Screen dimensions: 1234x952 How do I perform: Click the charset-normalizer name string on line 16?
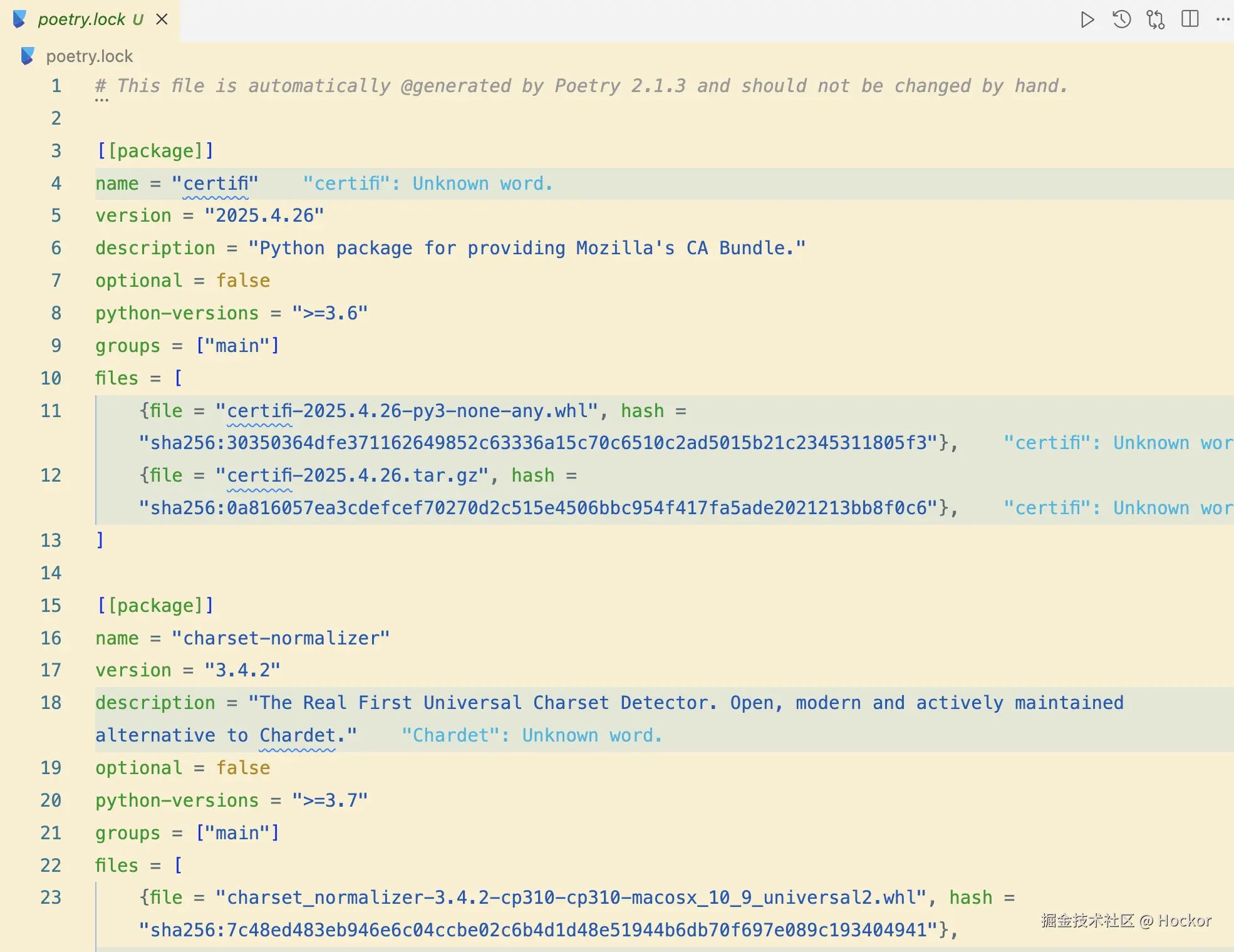pyautogui.click(x=281, y=638)
